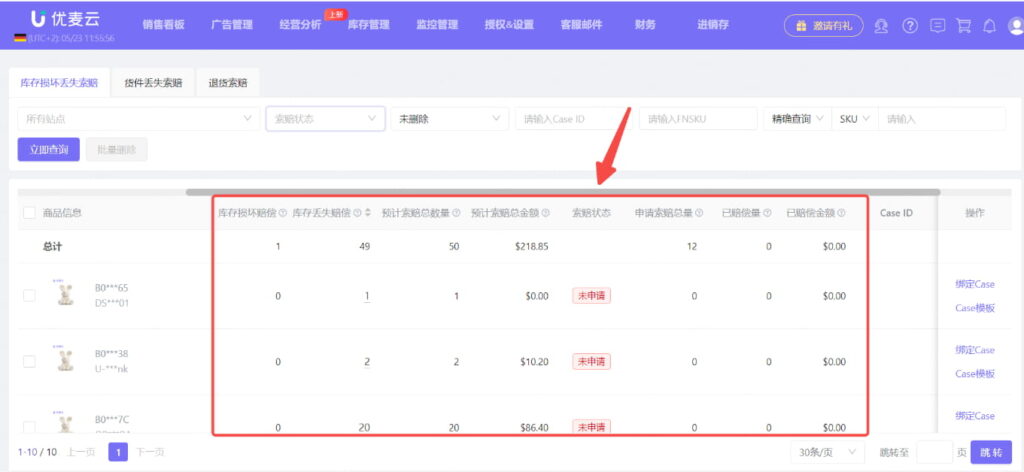Show tooltip icon next to 库存丢失赔偿 header
Screen dimensions: 1024x472
pos(357,213)
